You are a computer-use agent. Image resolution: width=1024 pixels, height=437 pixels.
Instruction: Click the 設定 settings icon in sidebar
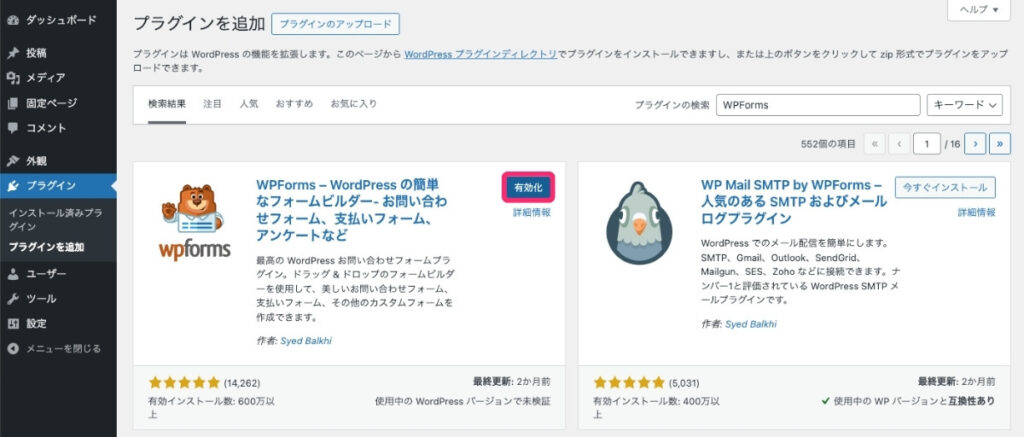[13, 323]
